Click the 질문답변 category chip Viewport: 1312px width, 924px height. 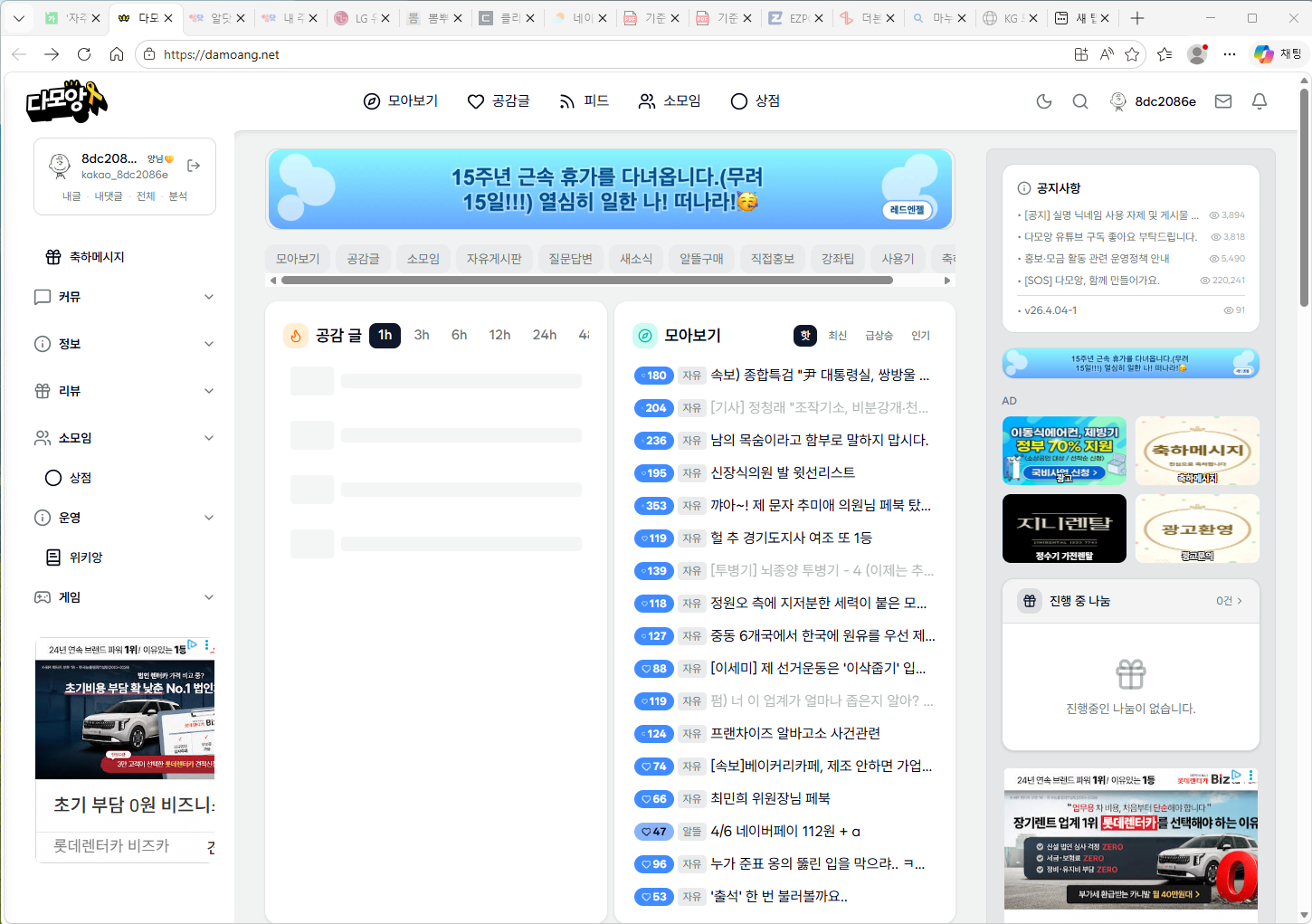tap(570, 259)
